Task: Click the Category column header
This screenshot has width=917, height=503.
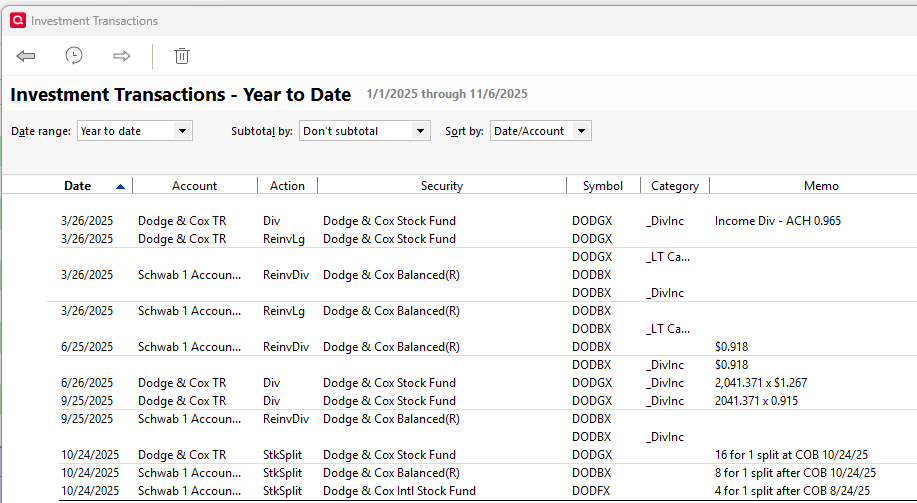Action: (x=675, y=186)
